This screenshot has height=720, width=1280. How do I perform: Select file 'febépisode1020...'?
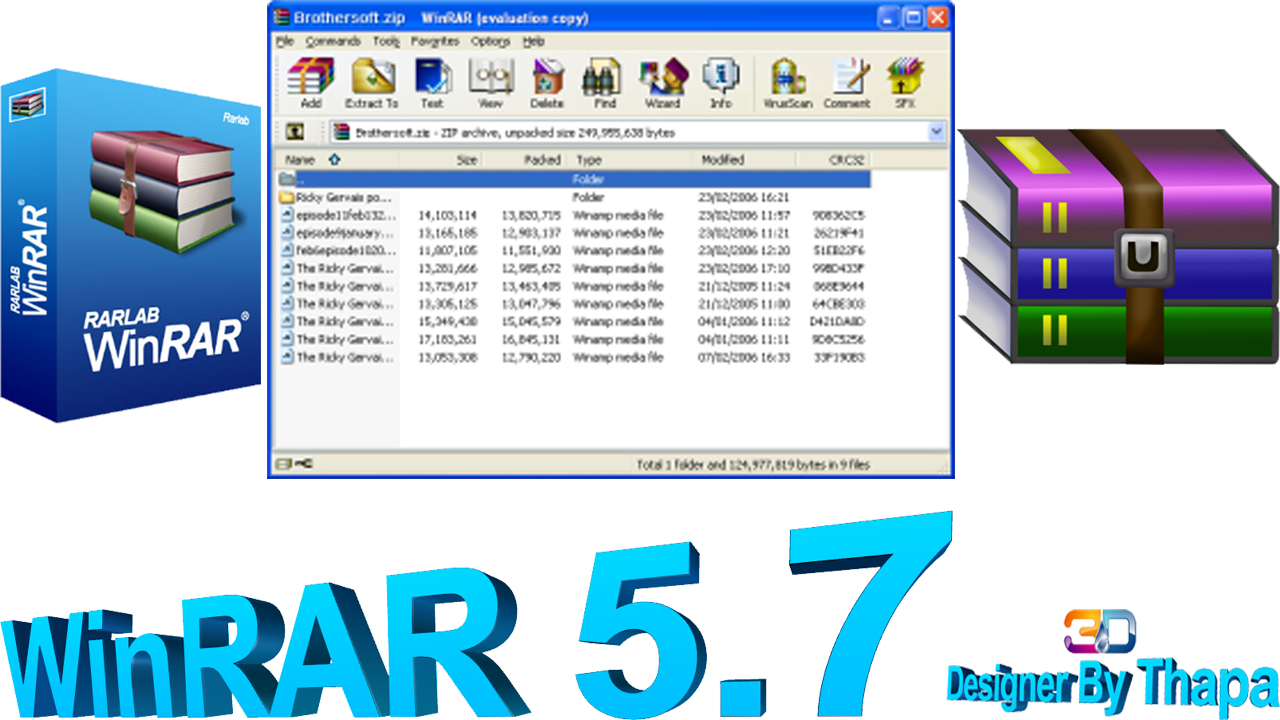pos(346,250)
